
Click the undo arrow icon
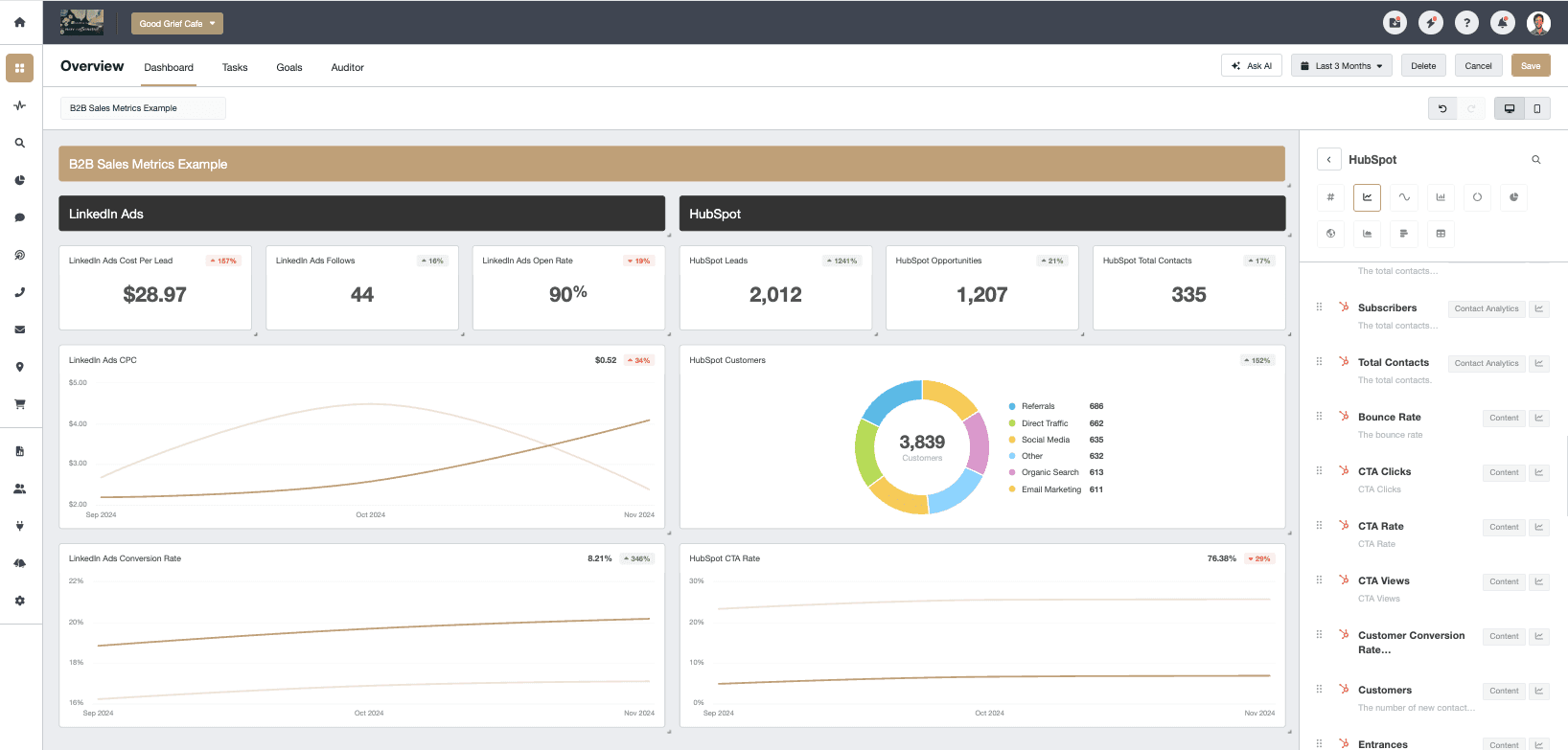[1442, 108]
